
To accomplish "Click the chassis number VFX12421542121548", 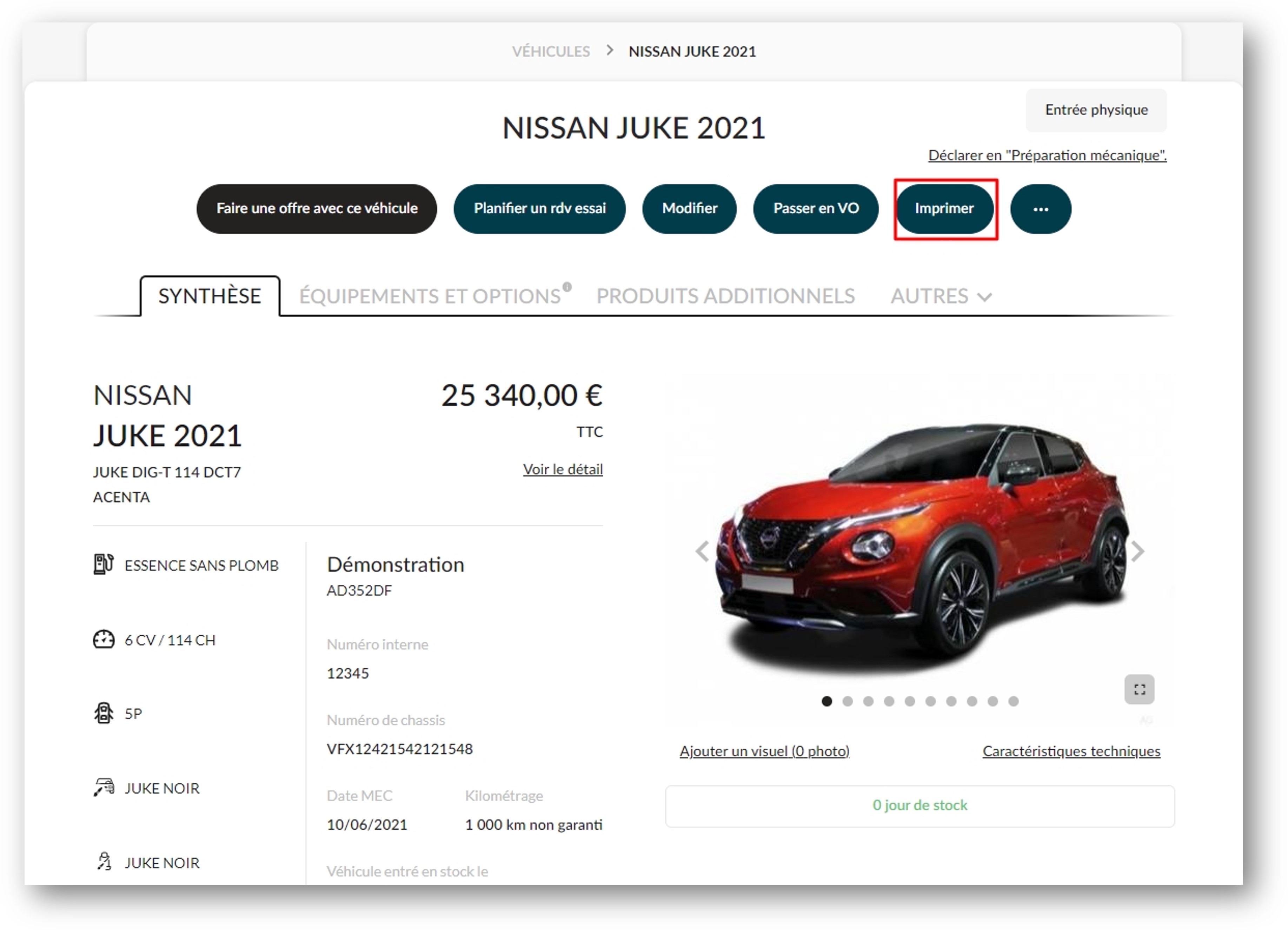I will 400,749.
